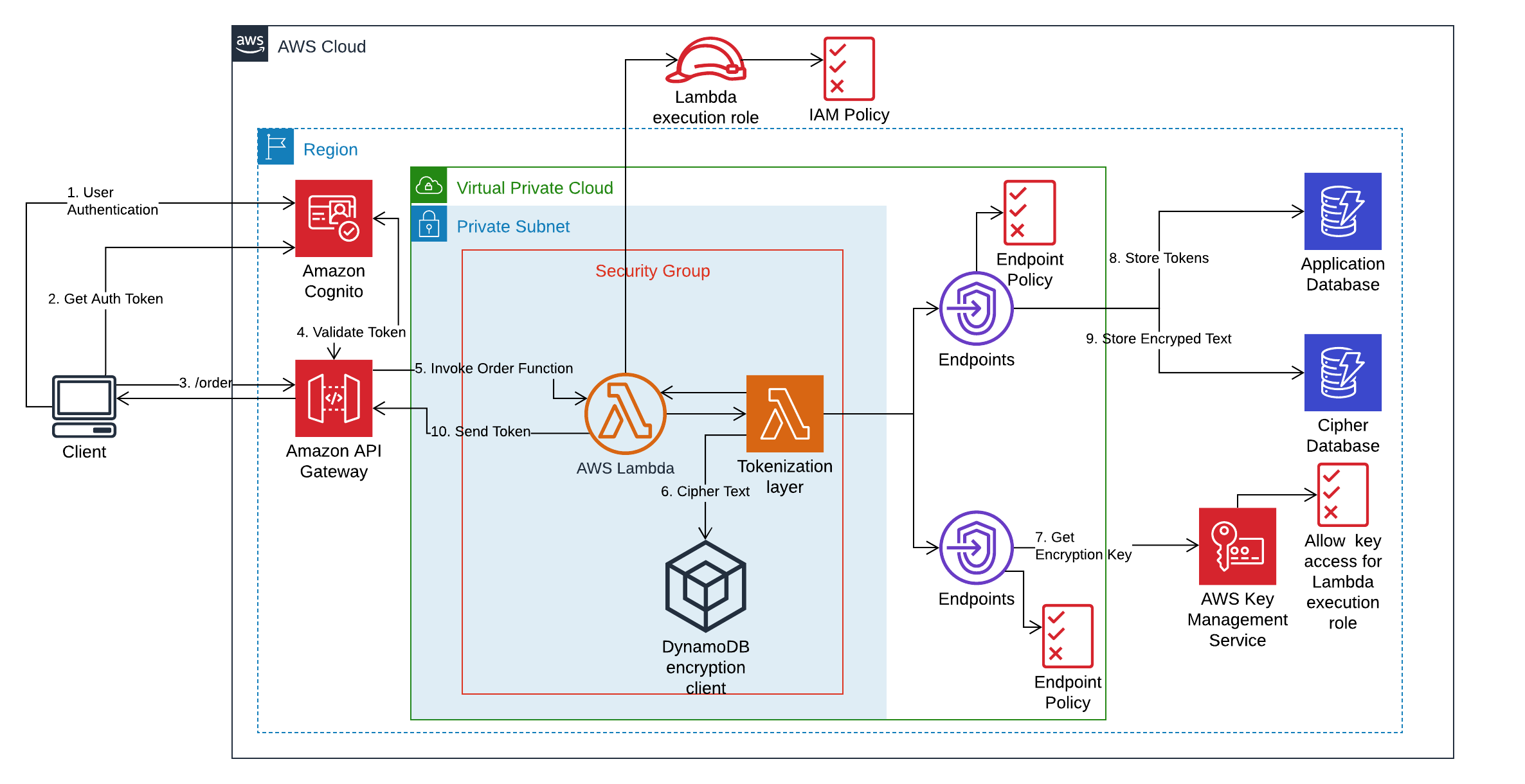The width and height of the screenshot is (1525, 784).
Task: Click the Amazon Cognito icon
Action: 334,218
